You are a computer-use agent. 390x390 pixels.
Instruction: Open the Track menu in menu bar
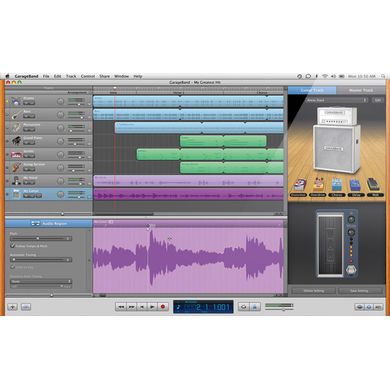71,76
